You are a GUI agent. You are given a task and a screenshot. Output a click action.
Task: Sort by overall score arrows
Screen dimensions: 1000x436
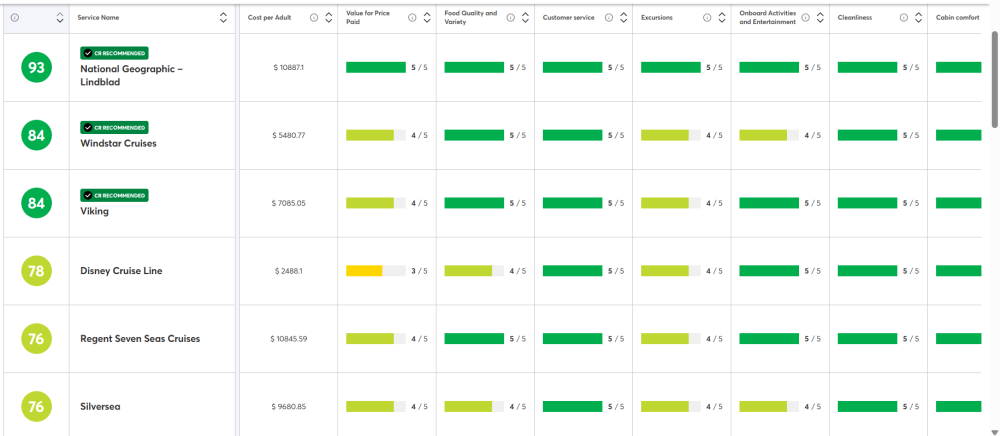[60, 18]
